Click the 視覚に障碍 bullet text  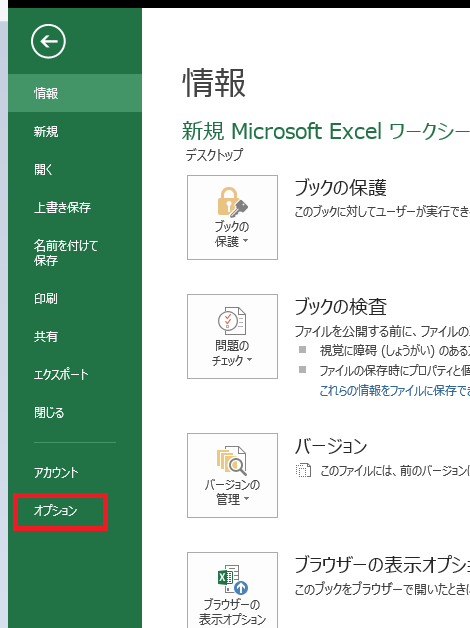pos(395,351)
